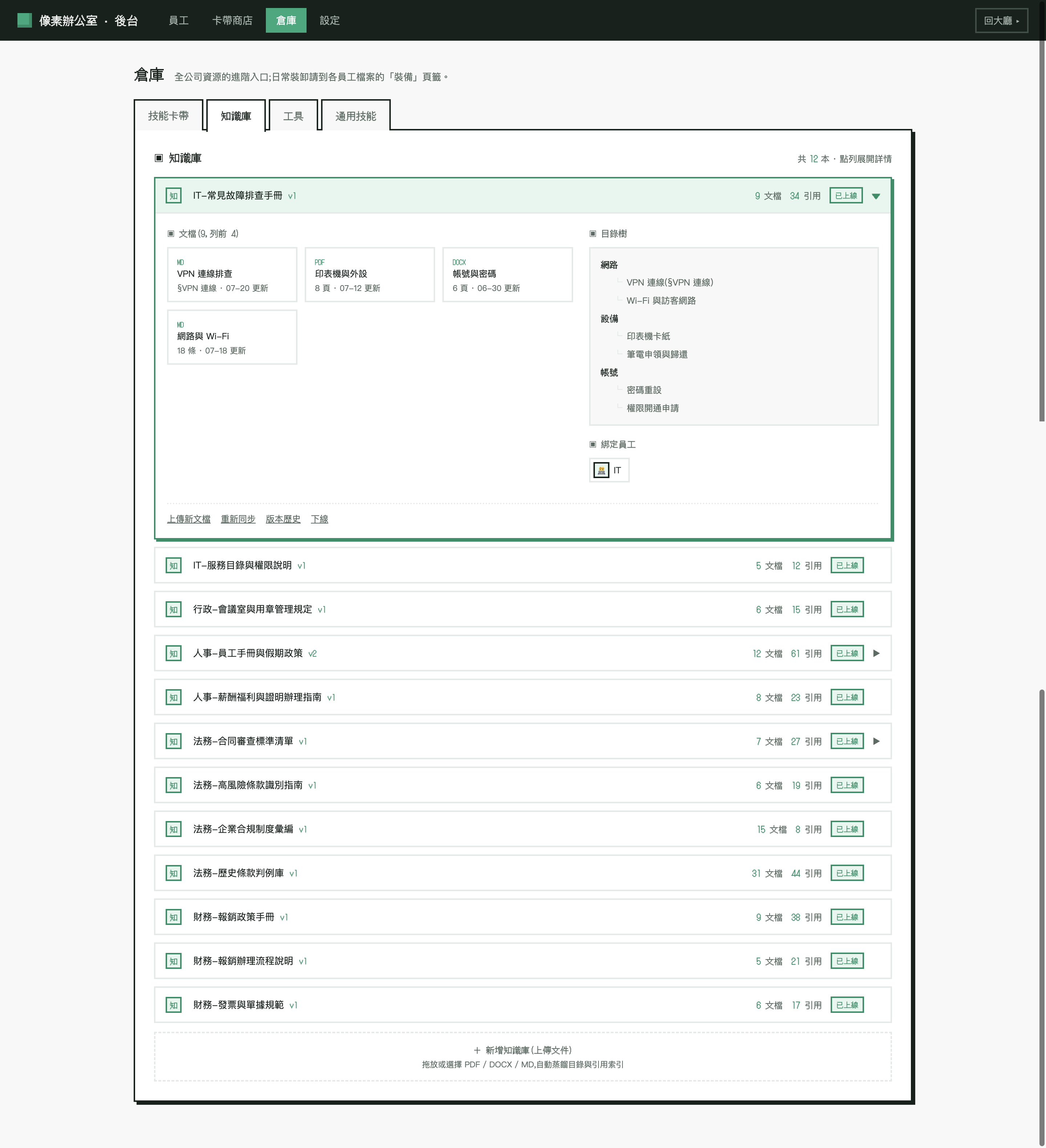The width and height of the screenshot is (1046, 1148).
Task: Open the 工具 tab
Action: (293, 116)
